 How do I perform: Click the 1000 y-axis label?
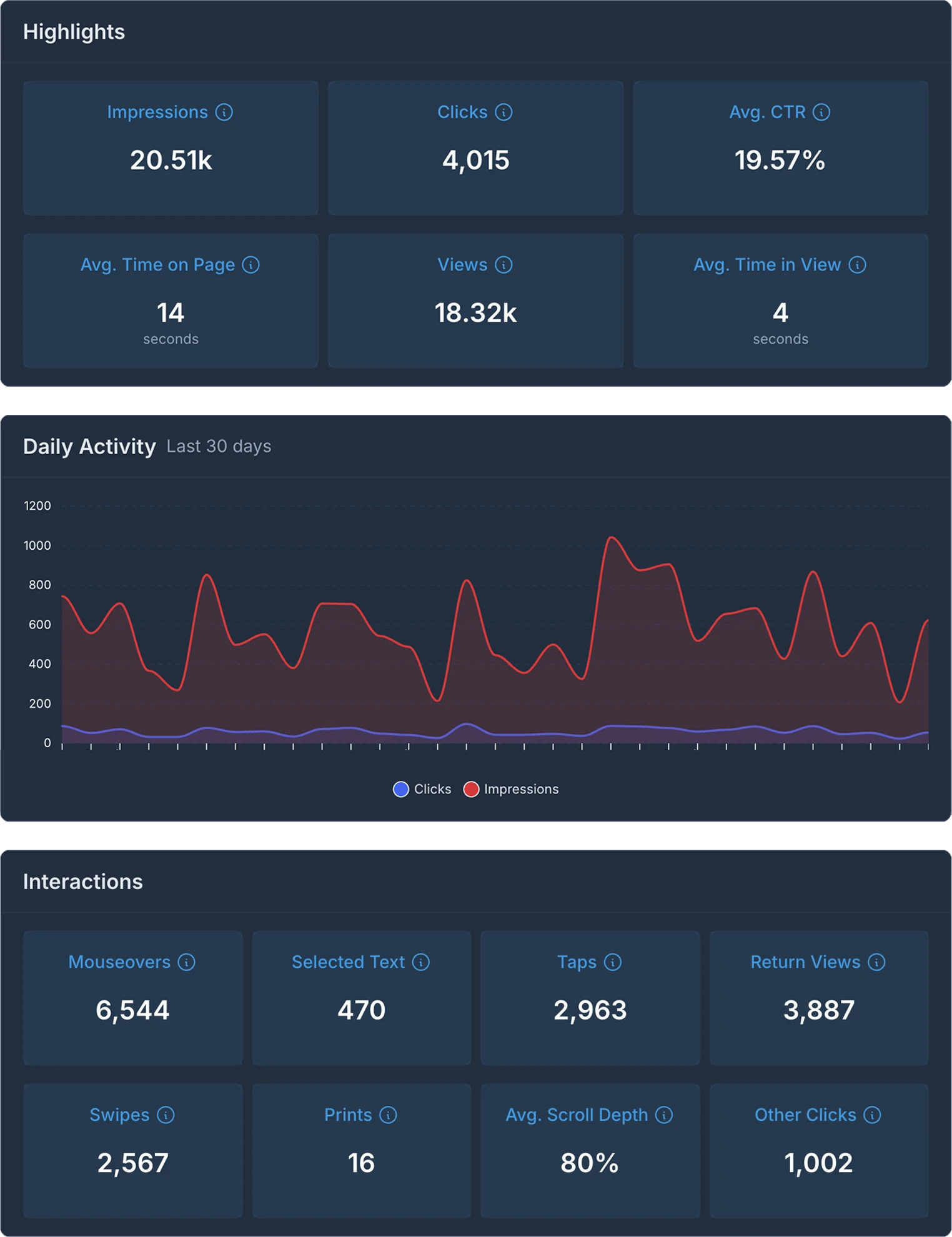pos(37,546)
